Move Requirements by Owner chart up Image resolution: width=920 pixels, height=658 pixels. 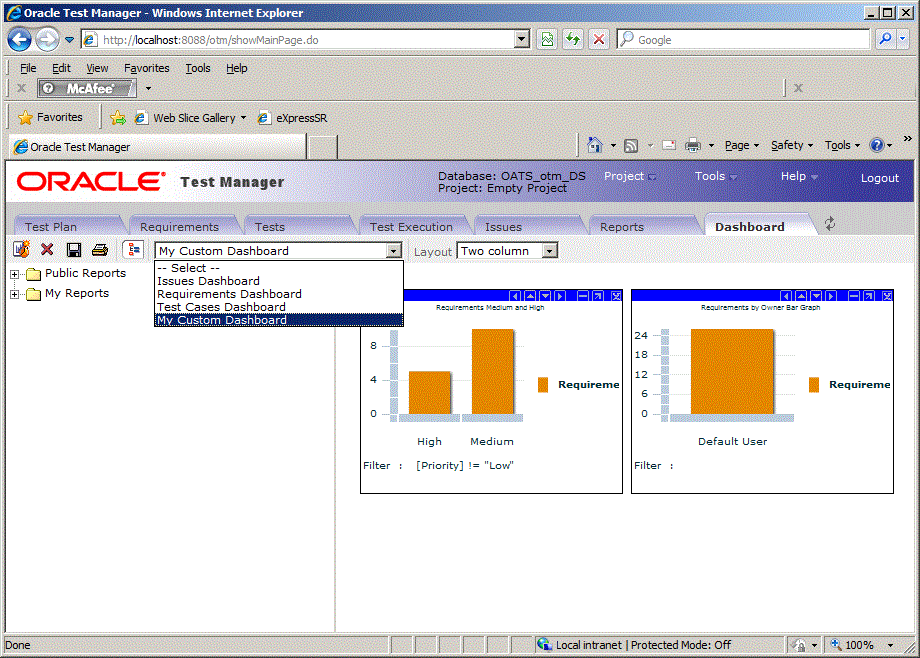[x=801, y=296]
